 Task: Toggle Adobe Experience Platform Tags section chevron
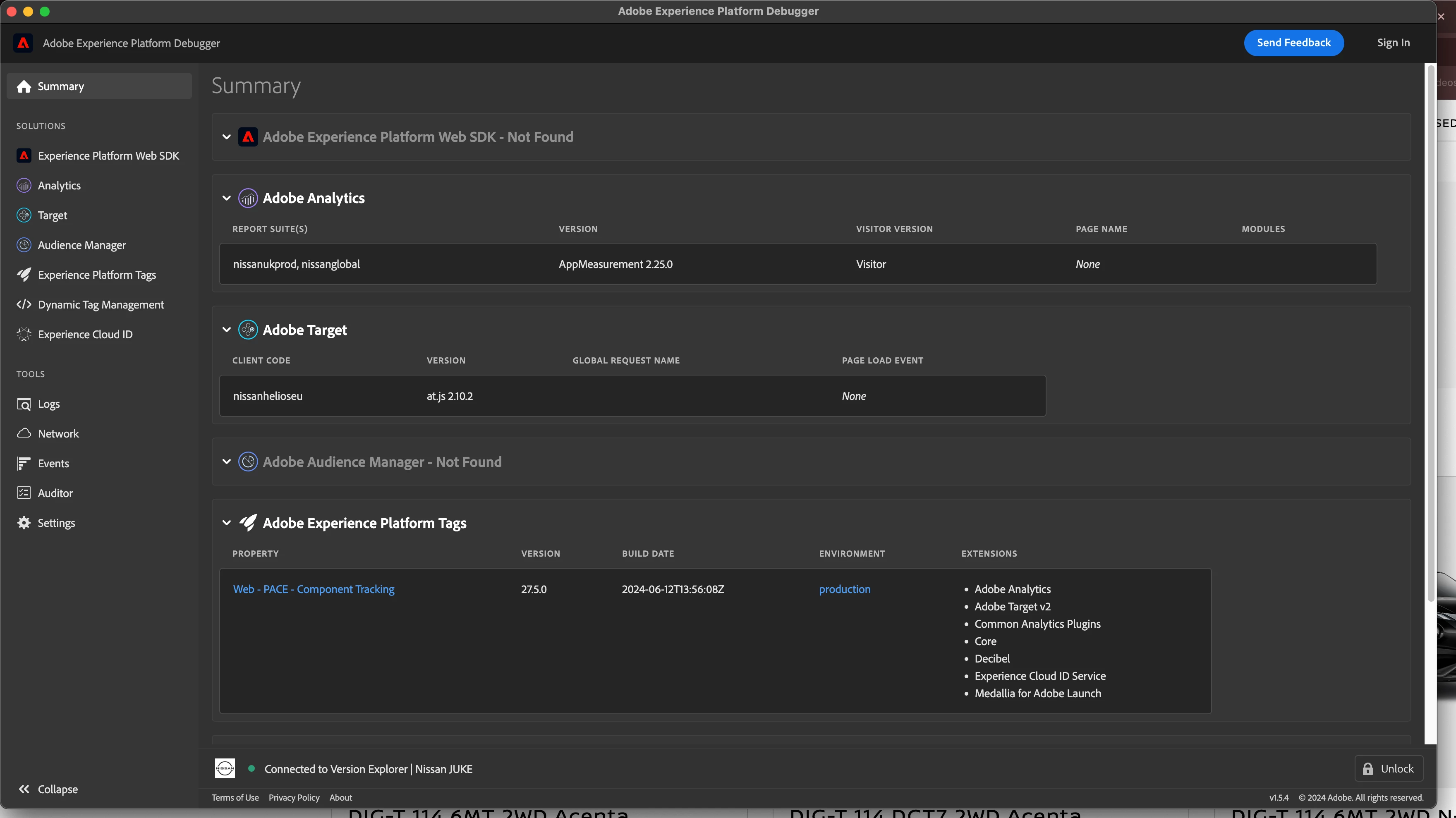tap(227, 523)
